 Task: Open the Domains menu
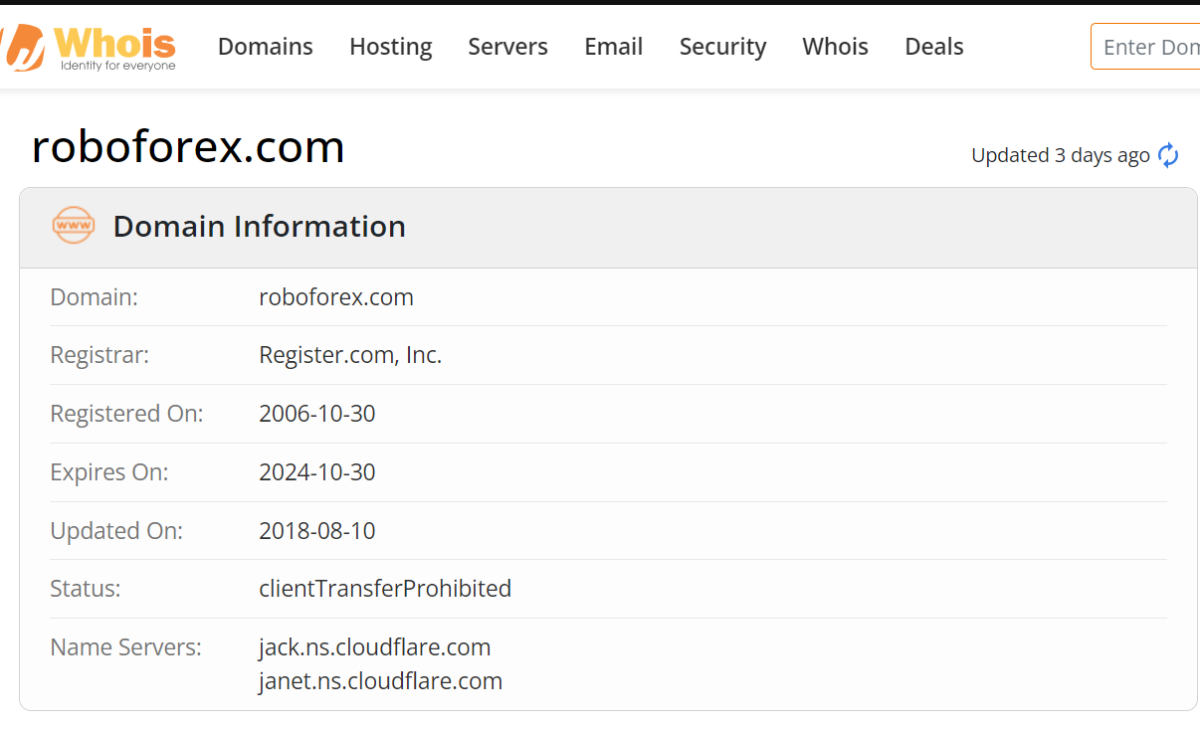265,47
